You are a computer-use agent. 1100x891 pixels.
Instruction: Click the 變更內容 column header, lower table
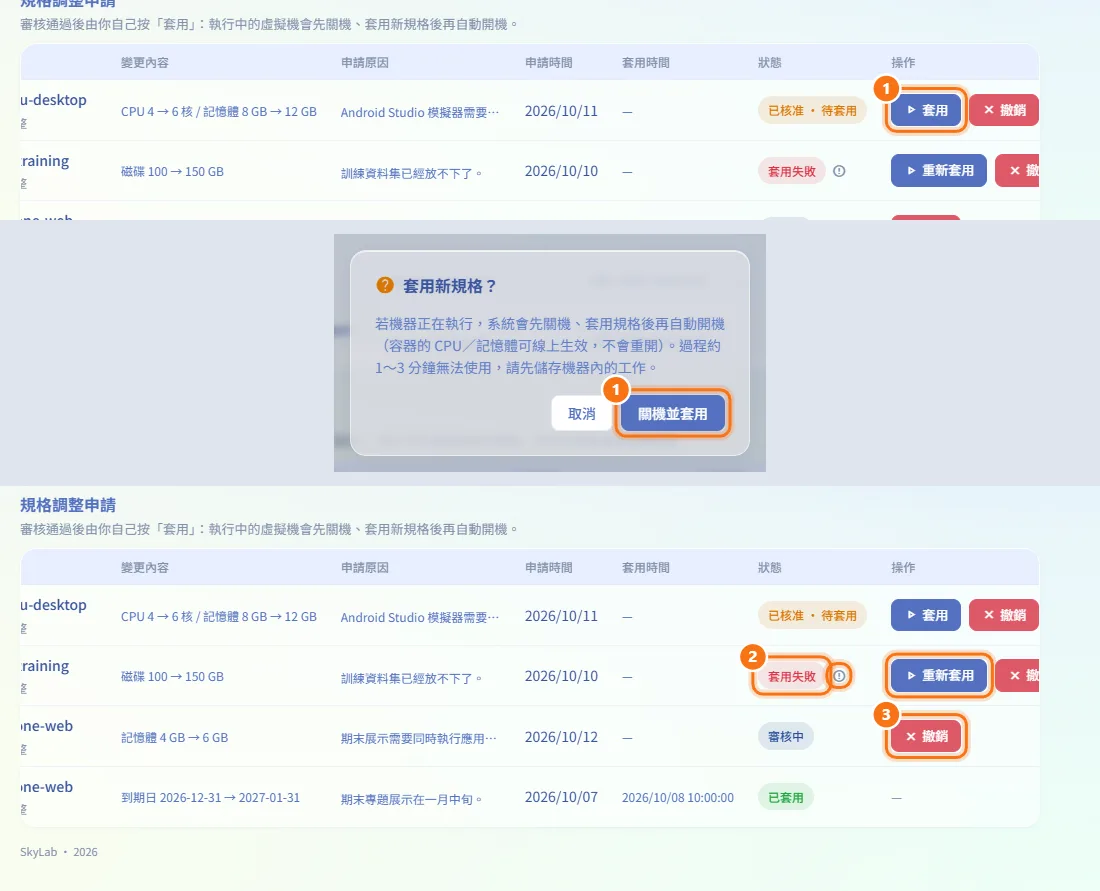pos(145,568)
